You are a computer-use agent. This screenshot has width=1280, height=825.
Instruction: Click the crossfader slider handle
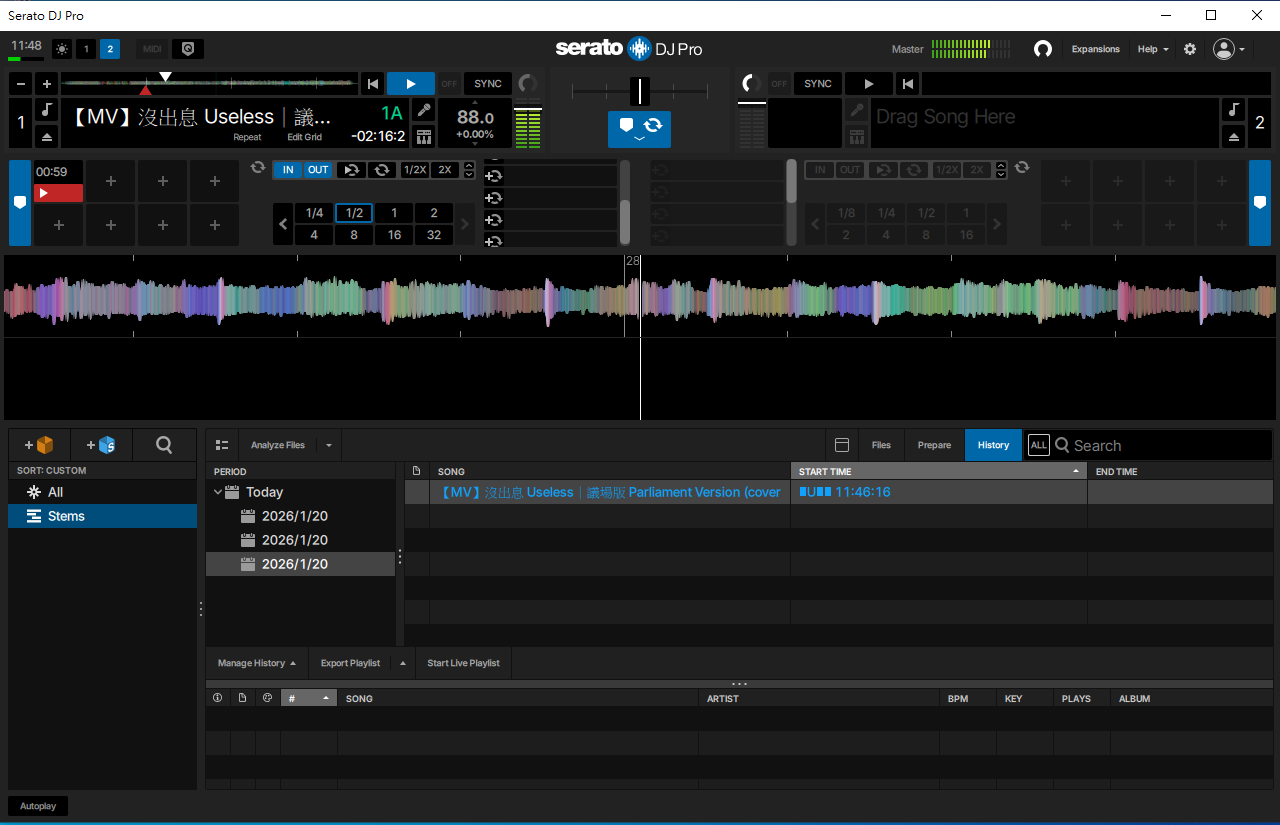coord(640,91)
